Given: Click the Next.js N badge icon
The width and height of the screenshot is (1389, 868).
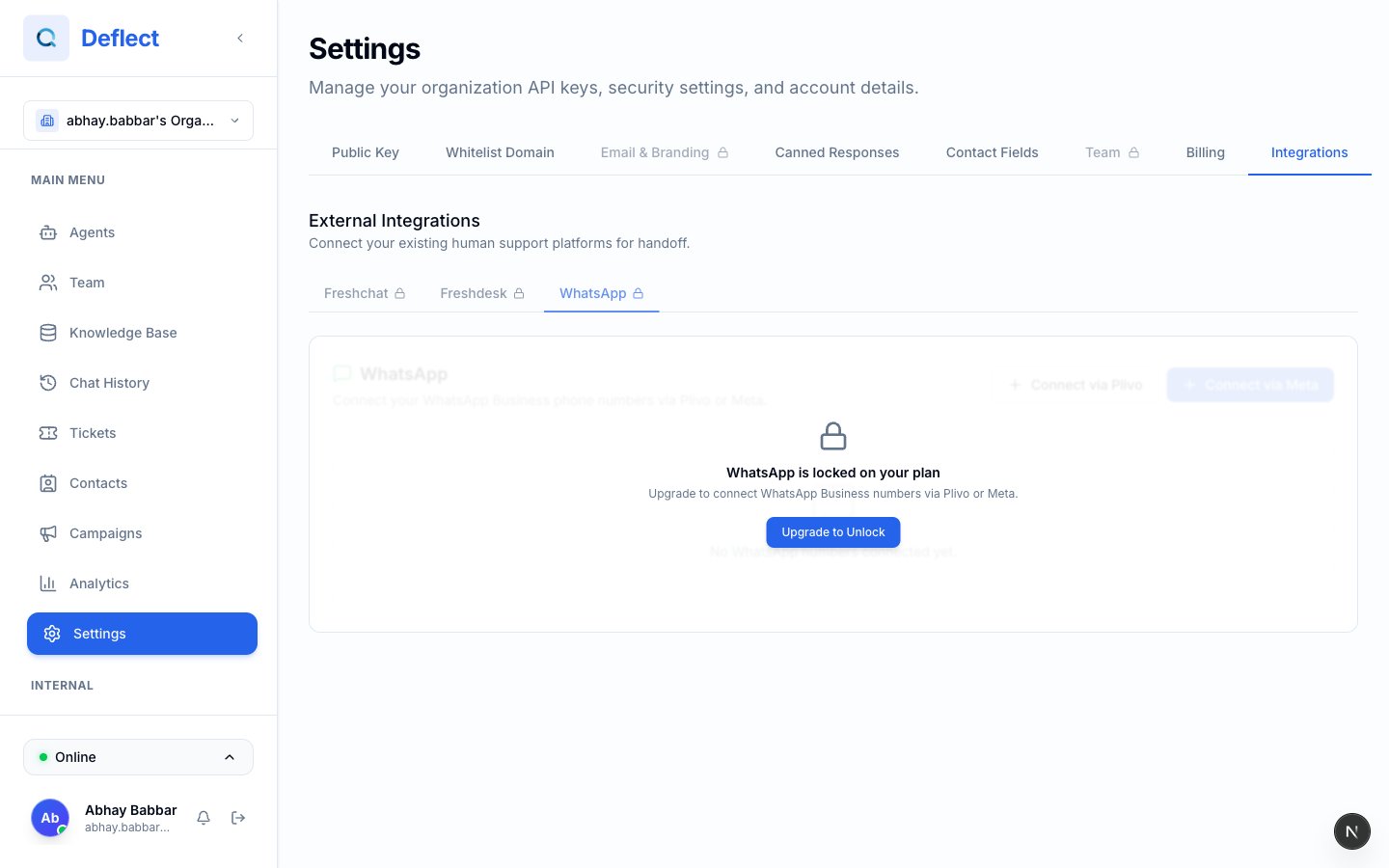Looking at the screenshot, I should [1352, 831].
